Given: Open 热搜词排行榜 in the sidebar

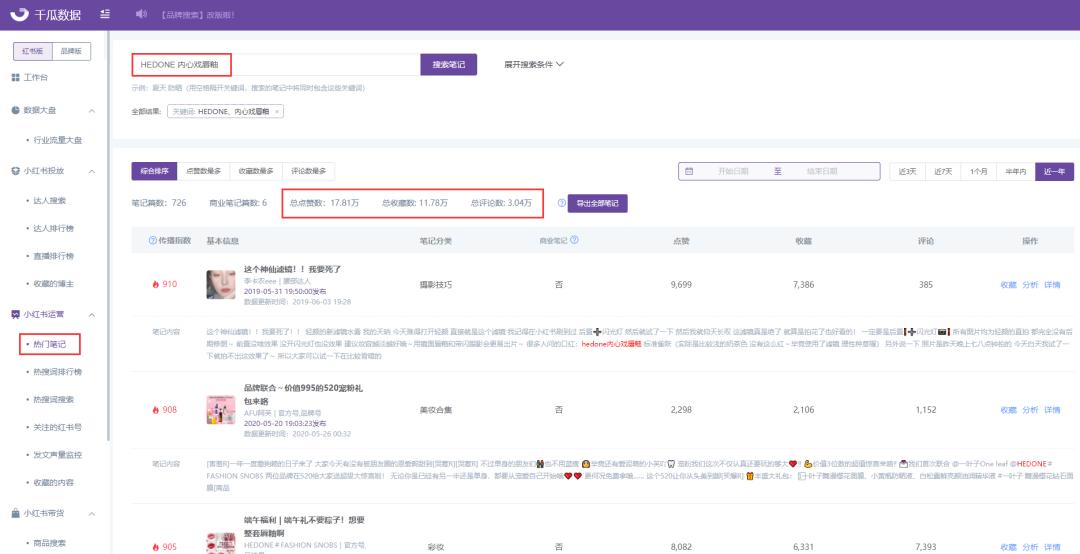Looking at the screenshot, I should pyautogui.click(x=57, y=372).
